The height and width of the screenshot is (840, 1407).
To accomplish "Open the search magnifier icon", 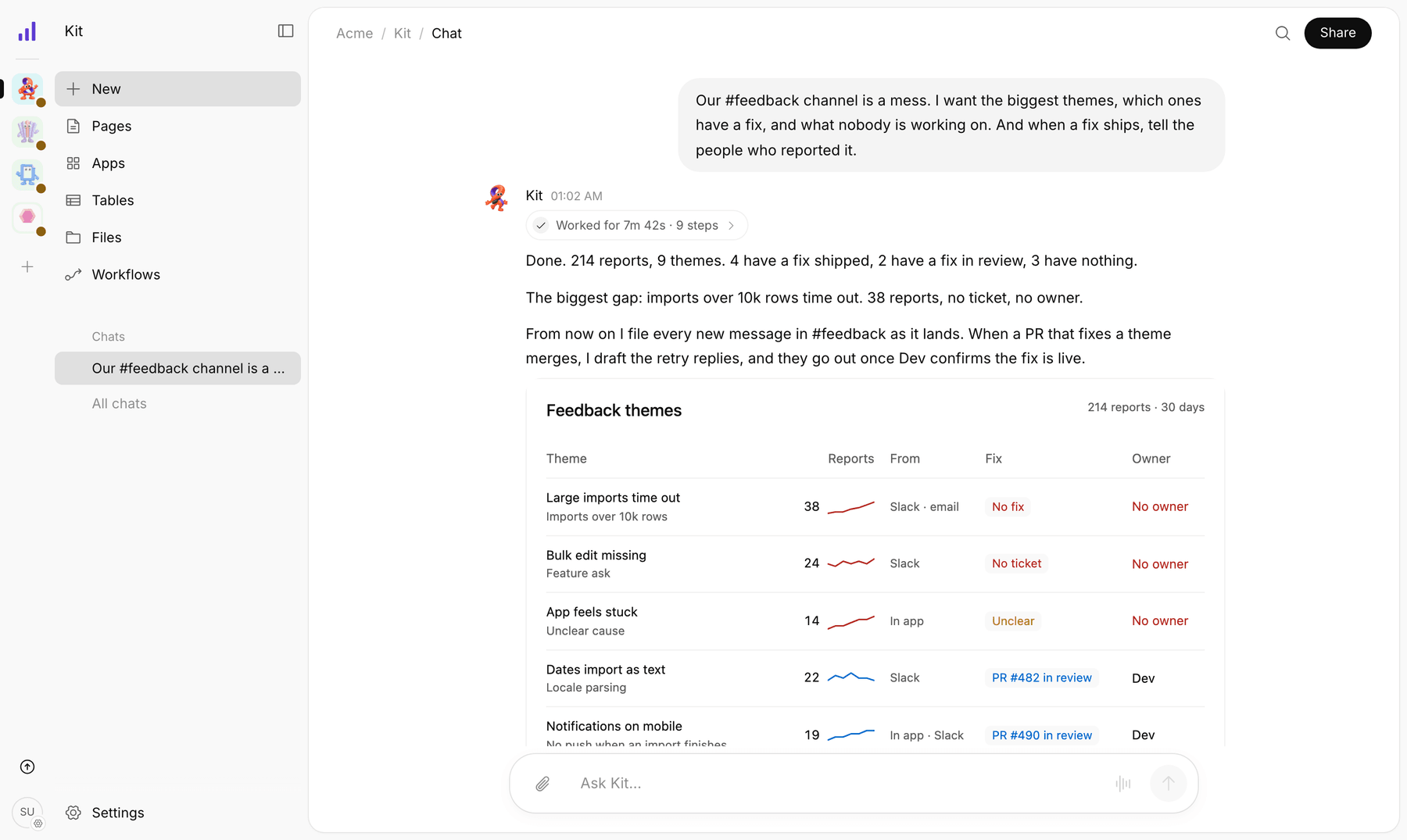I will [x=1283, y=33].
